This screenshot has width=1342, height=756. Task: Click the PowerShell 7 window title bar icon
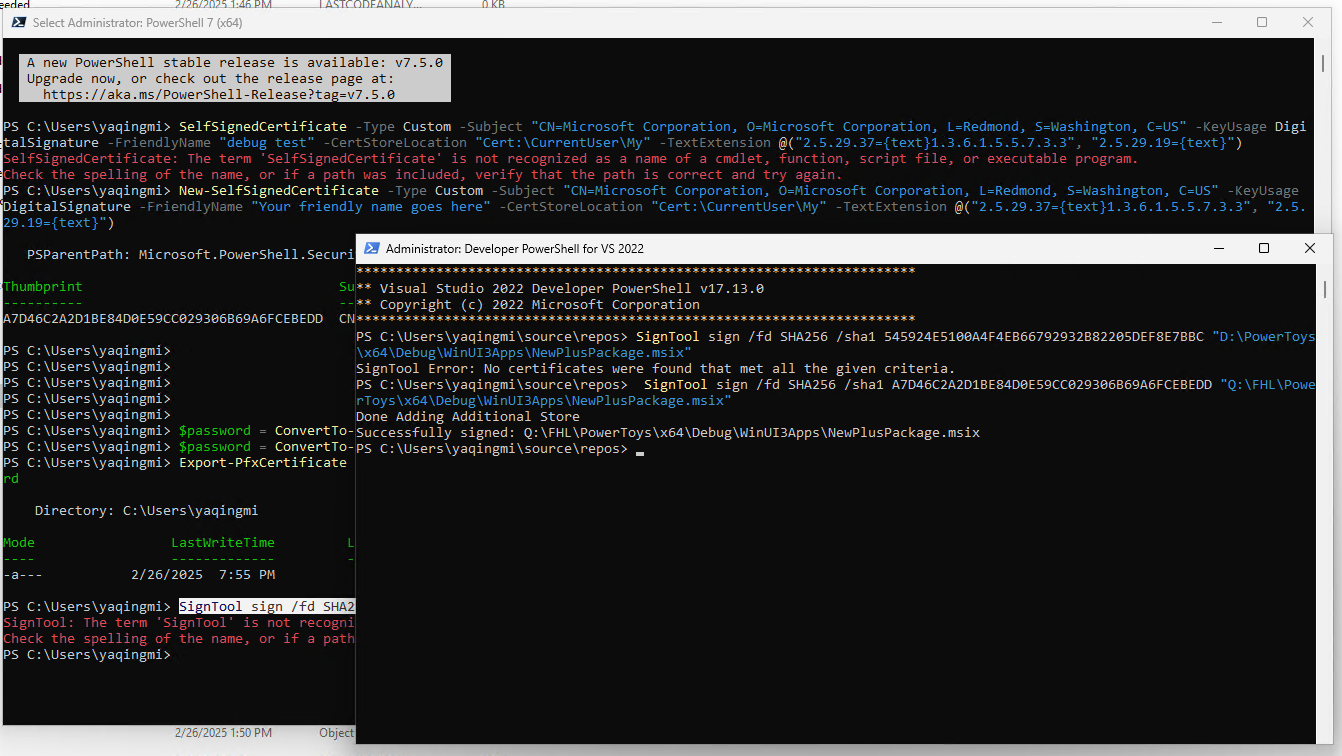[x=17, y=22]
